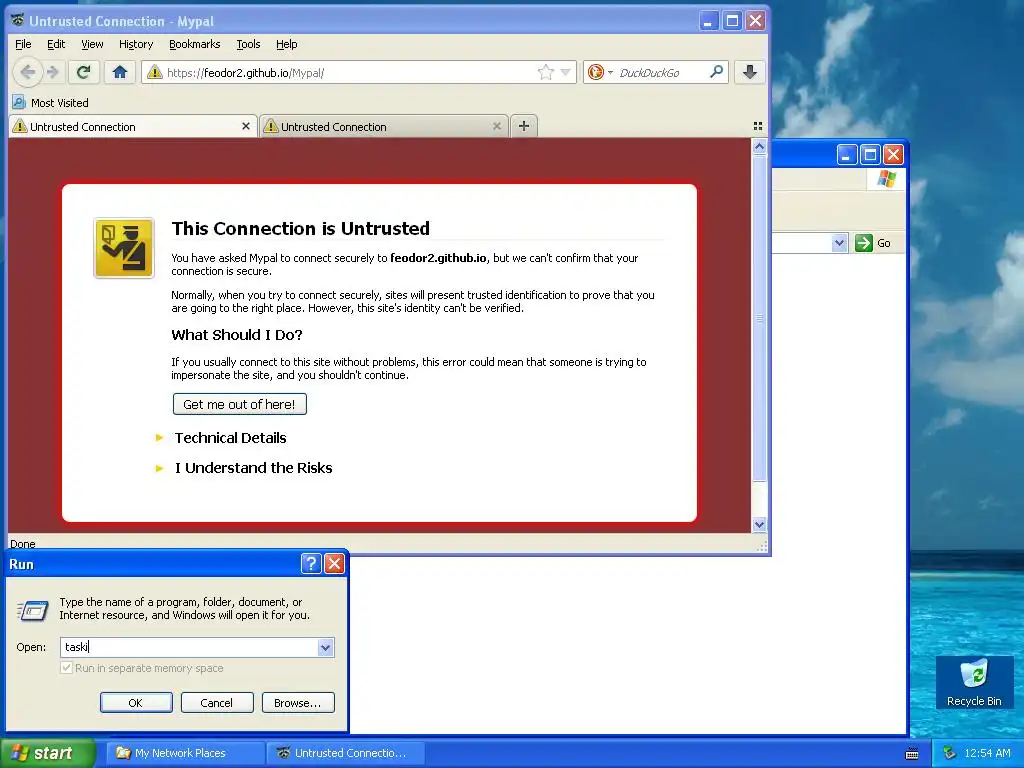Image resolution: width=1024 pixels, height=768 pixels.
Task: Reload the current page
Action: [83, 72]
